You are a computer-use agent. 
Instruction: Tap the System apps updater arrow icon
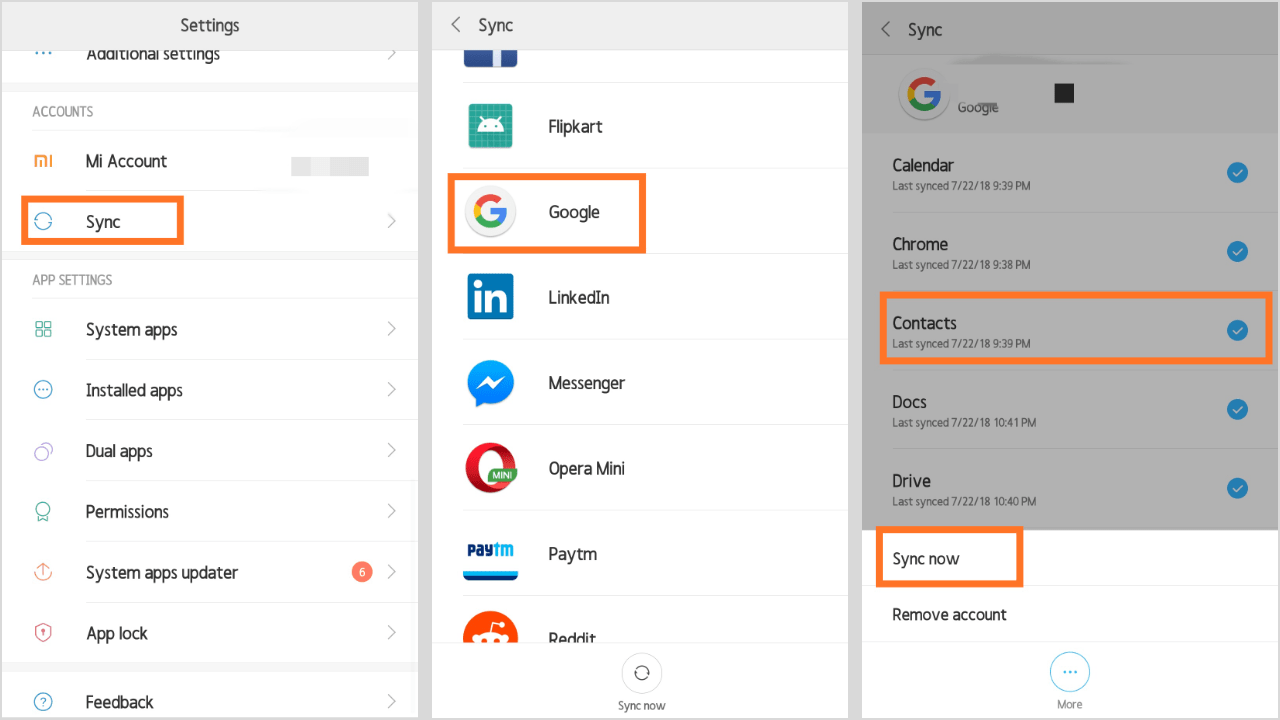tap(43, 572)
